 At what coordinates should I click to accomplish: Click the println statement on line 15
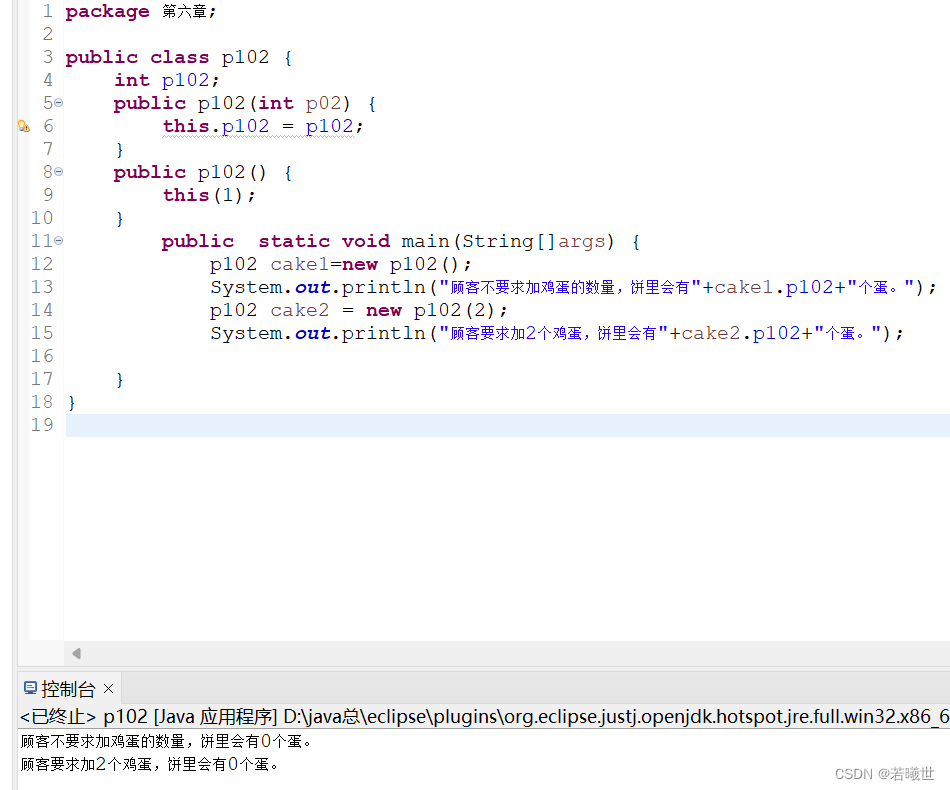[557, 334]
